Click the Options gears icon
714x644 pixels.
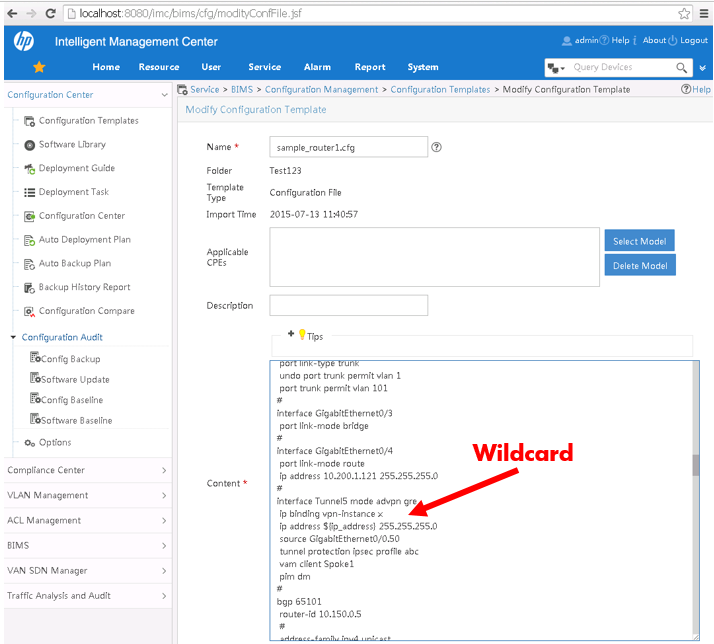click(x=30, y=443)
